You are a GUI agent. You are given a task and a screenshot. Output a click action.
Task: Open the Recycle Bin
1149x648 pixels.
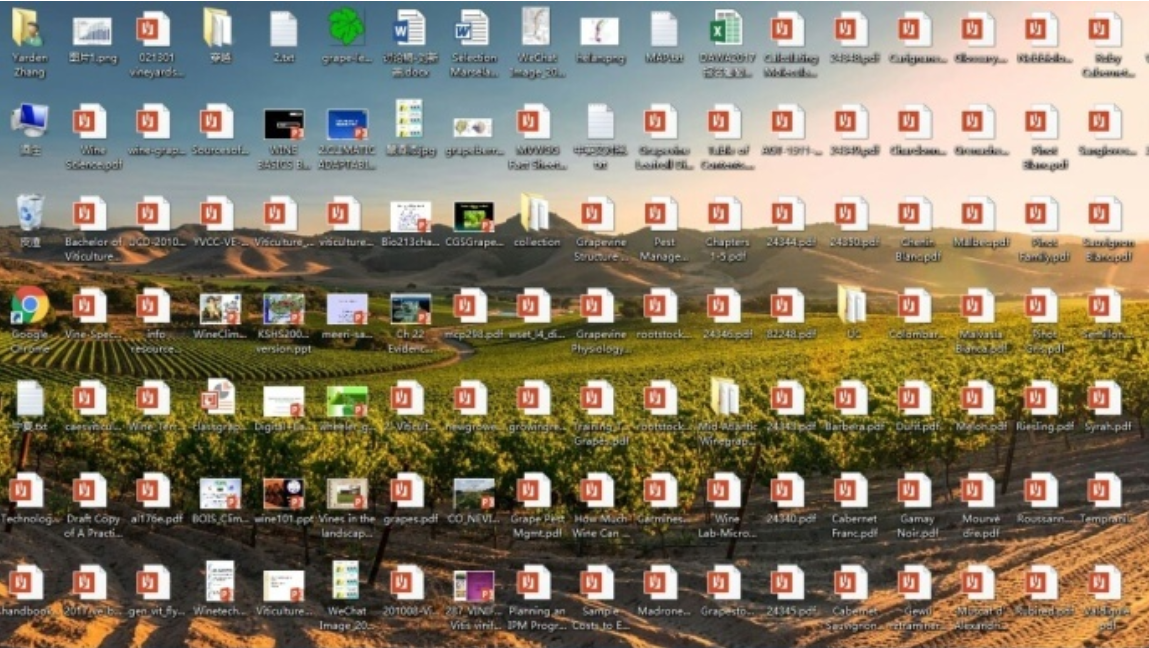tap(30, 213)
